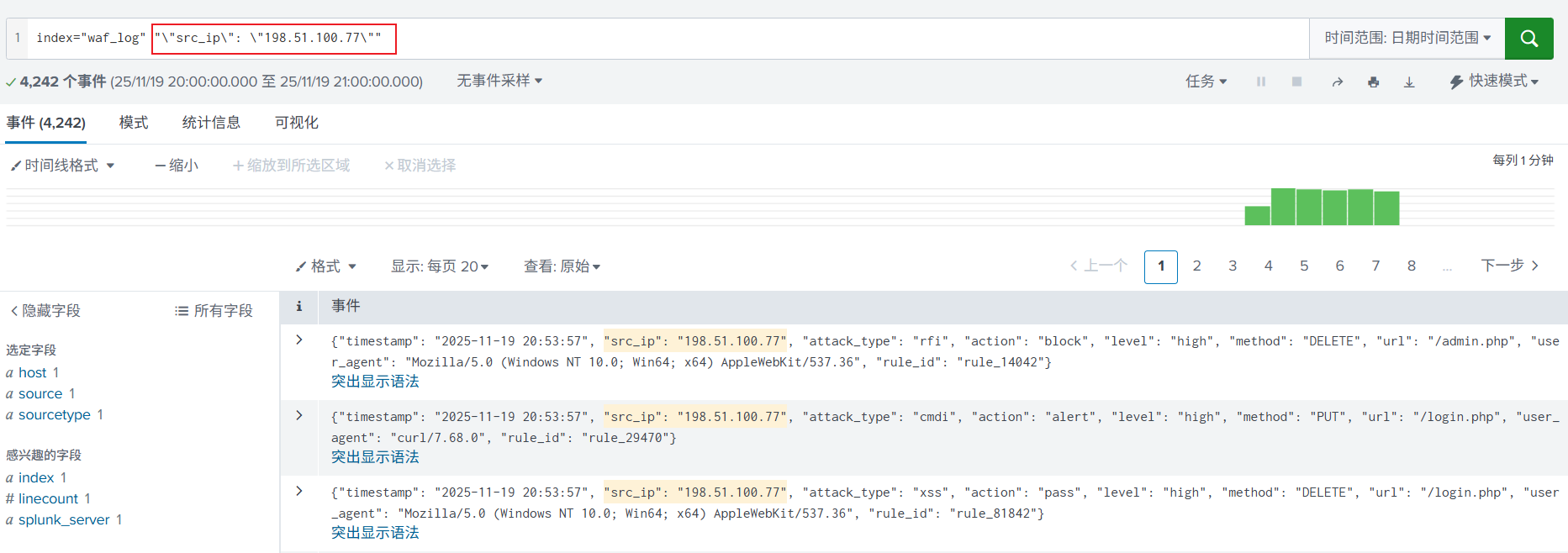Click into the search query input field

(x=841, y=39)
